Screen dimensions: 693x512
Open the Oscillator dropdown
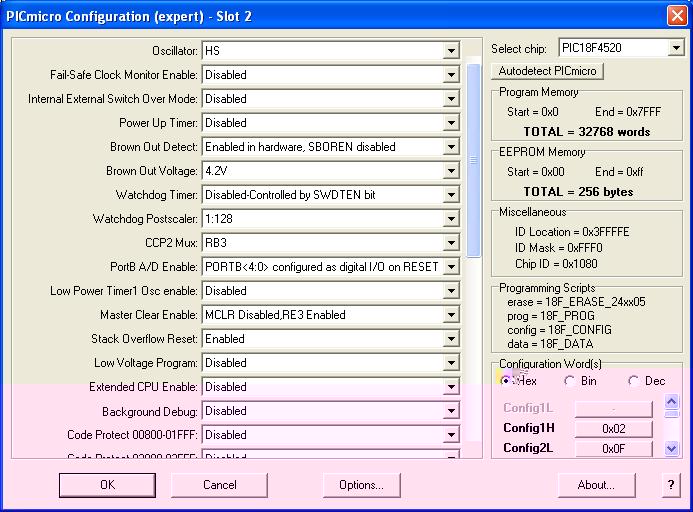451,51
